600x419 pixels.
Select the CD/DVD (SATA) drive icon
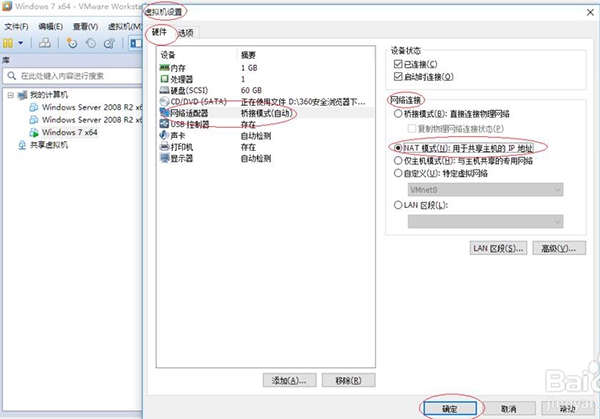[164, 101]
